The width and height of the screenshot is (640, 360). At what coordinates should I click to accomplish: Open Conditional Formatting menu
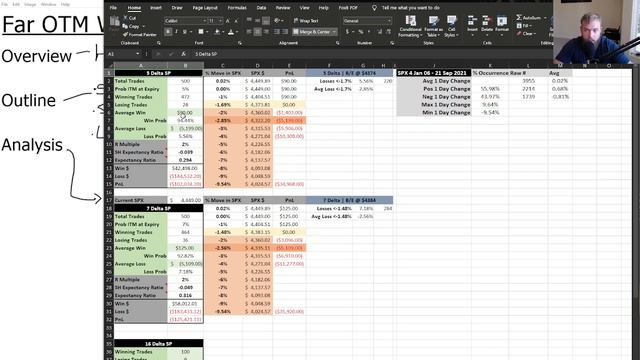(410, 27)
